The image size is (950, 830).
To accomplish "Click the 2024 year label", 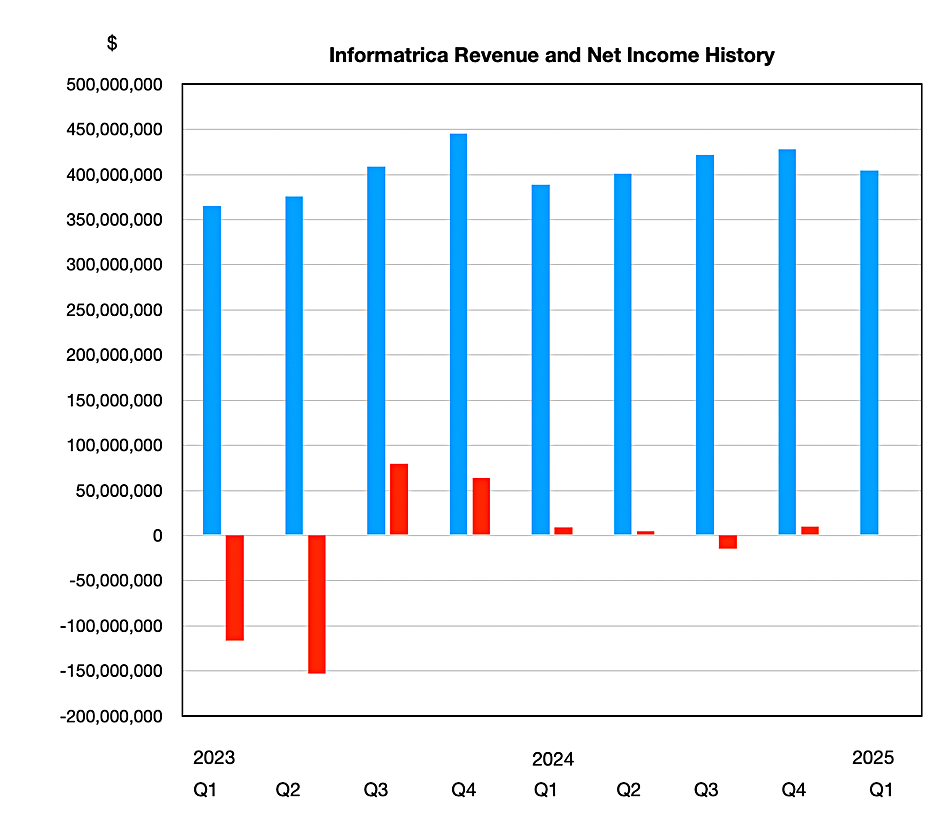I will click(553, 759).
